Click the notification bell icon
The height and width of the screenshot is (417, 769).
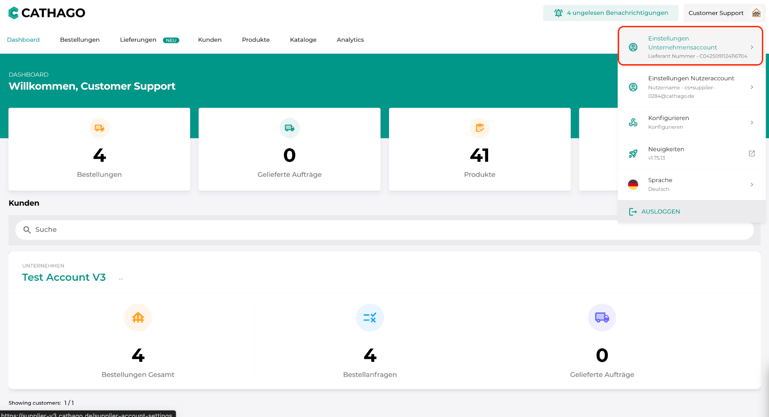click(558, 13)
